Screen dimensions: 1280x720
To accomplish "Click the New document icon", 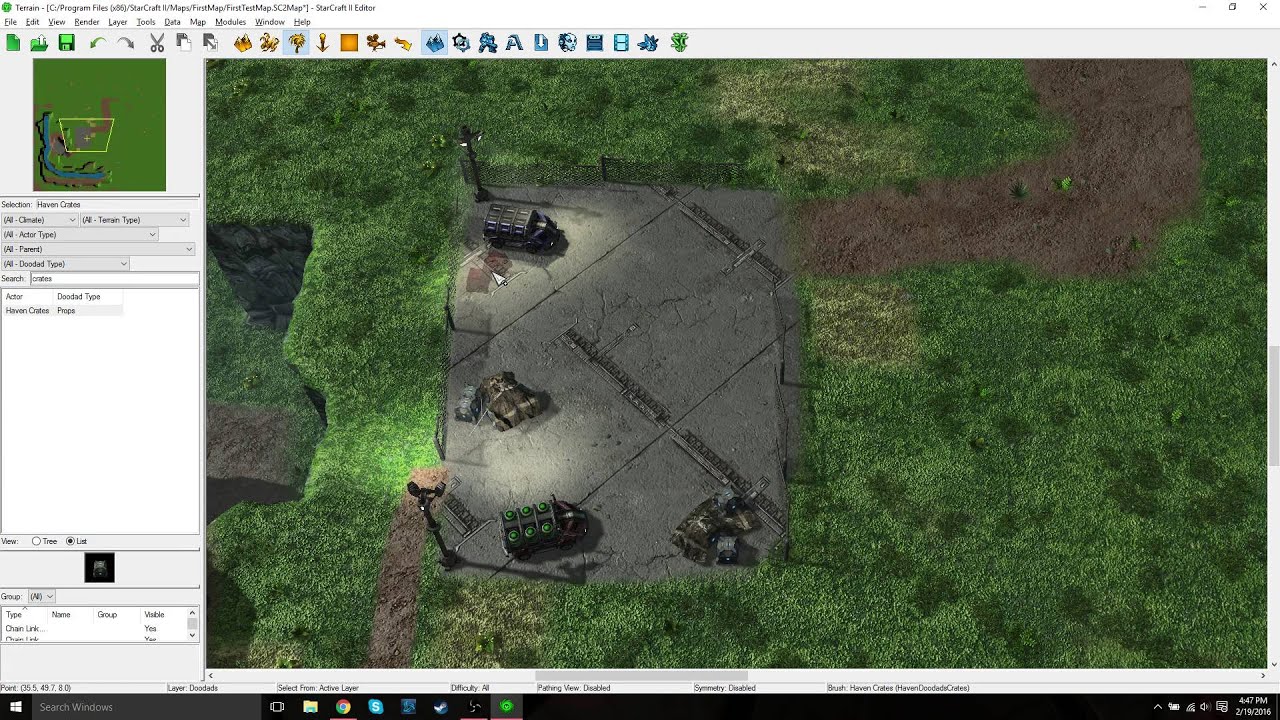I will point(13,43).
